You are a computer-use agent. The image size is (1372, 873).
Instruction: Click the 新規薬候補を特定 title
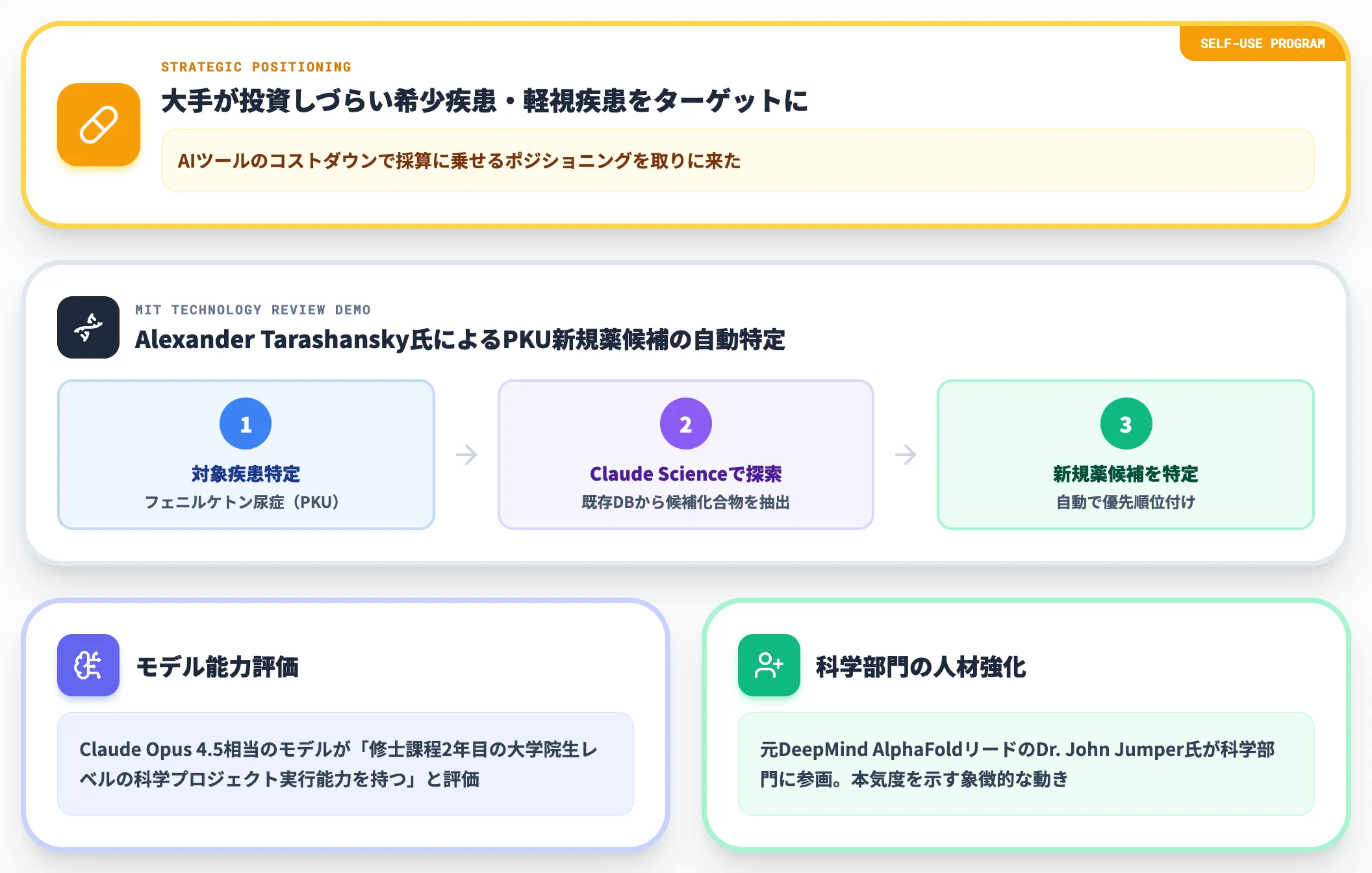pos(1126,474)
